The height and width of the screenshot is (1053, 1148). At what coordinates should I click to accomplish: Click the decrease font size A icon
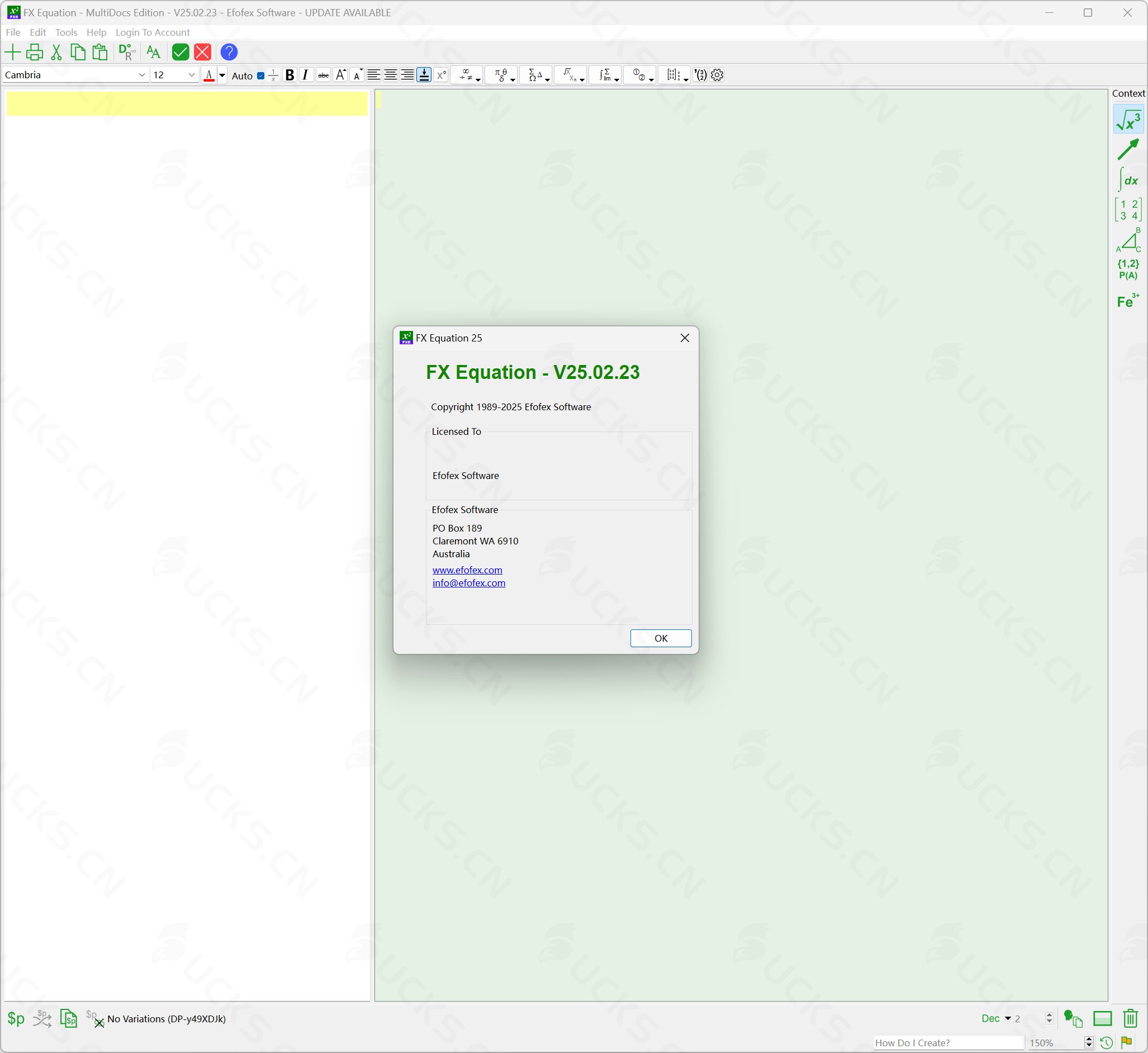click(x=357, y=75)
